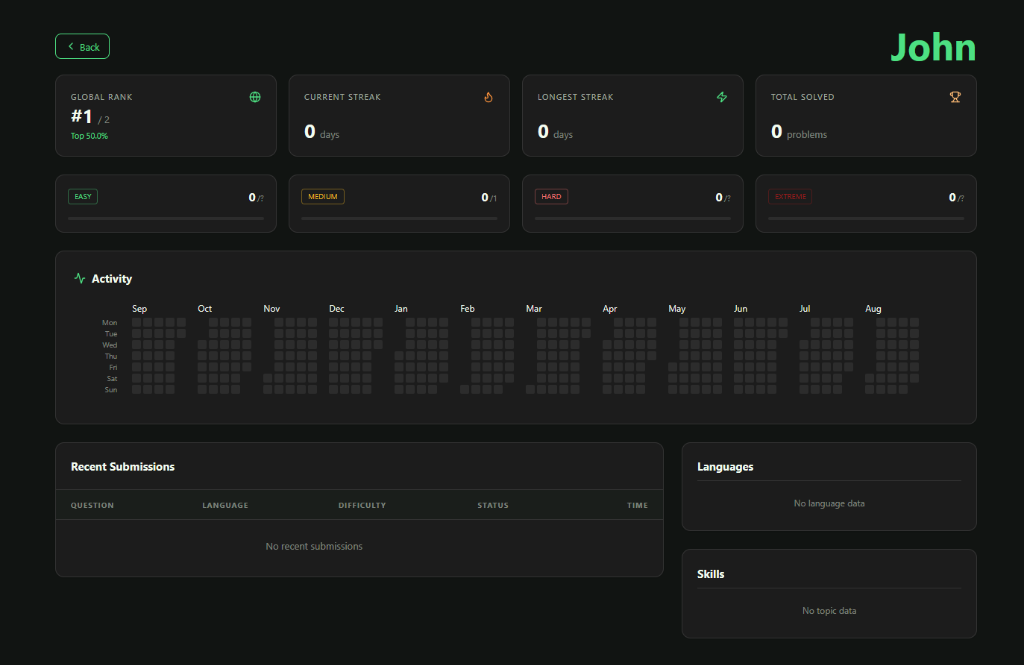Viewport: 1024px width, 665px height.
Task: Click the Jan month label in Activity
Action: tap(401, 308)
